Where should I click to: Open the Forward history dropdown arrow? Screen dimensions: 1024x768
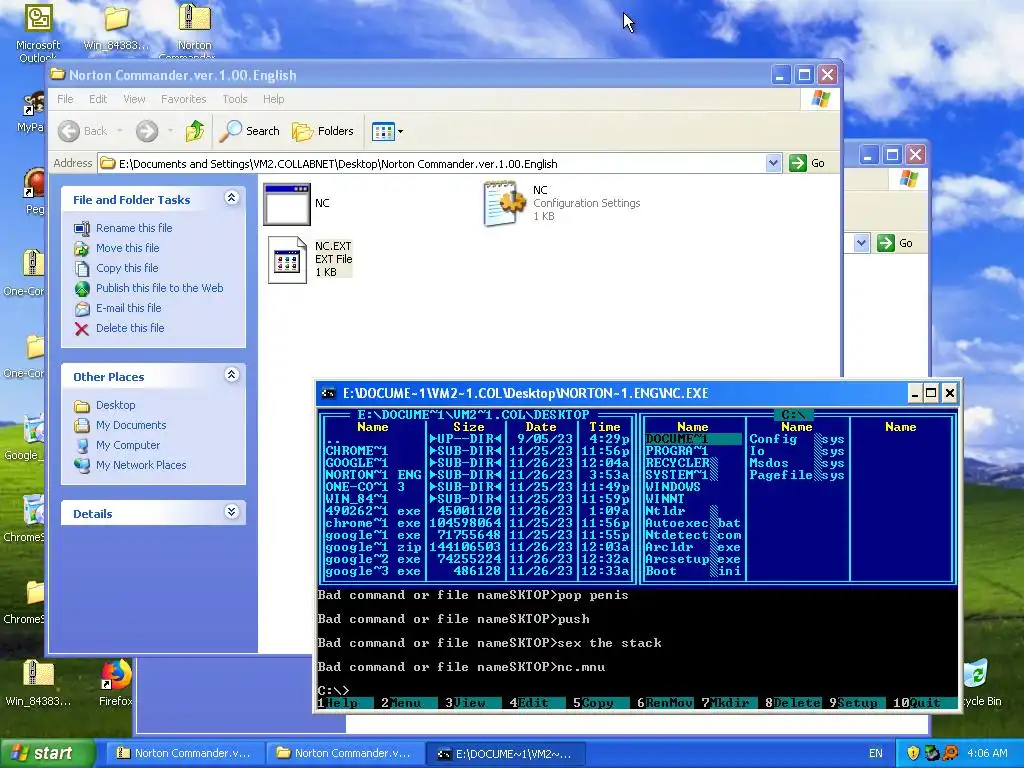[170, 131]
